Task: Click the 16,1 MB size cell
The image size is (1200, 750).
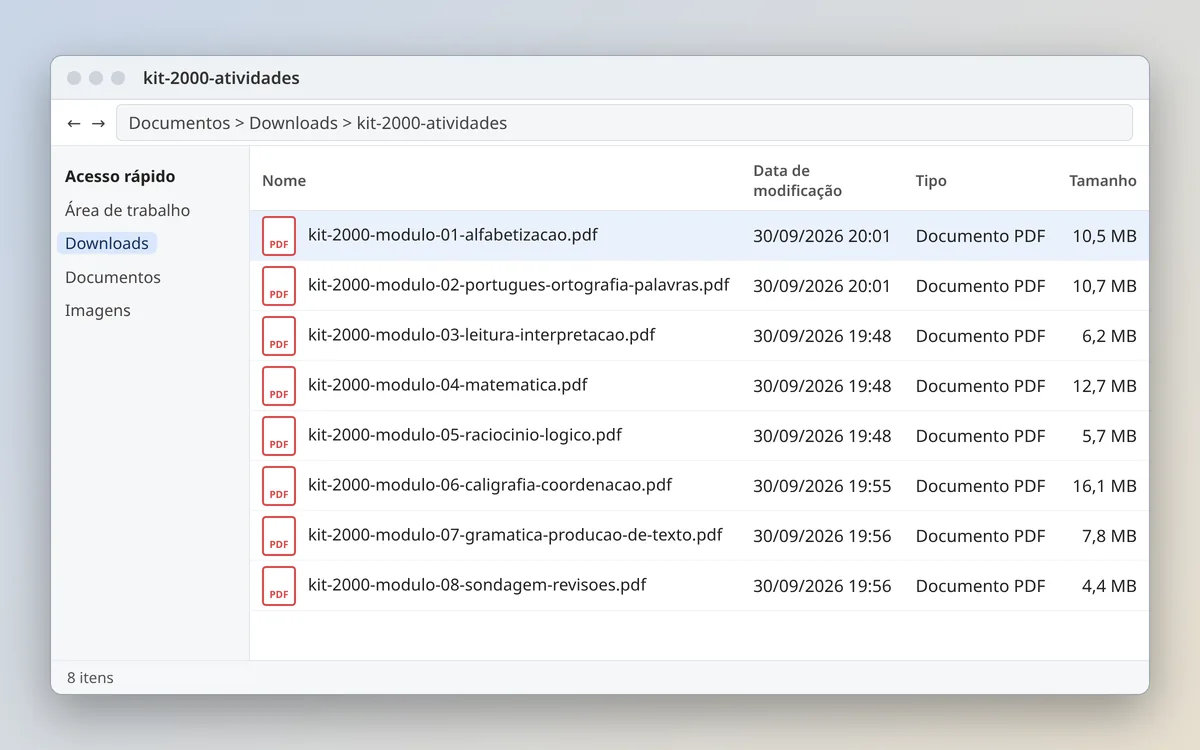Action: (1105, 486)
